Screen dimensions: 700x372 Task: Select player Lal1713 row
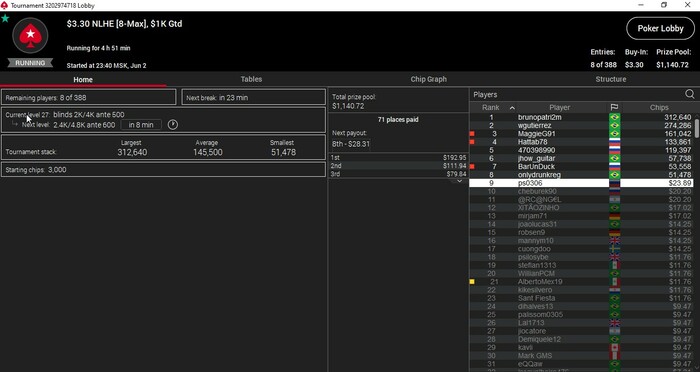click(581, 323)
